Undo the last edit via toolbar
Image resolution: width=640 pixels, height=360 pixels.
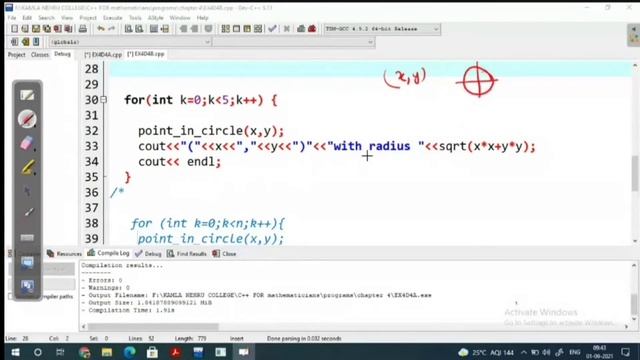[x=100, y=29]
